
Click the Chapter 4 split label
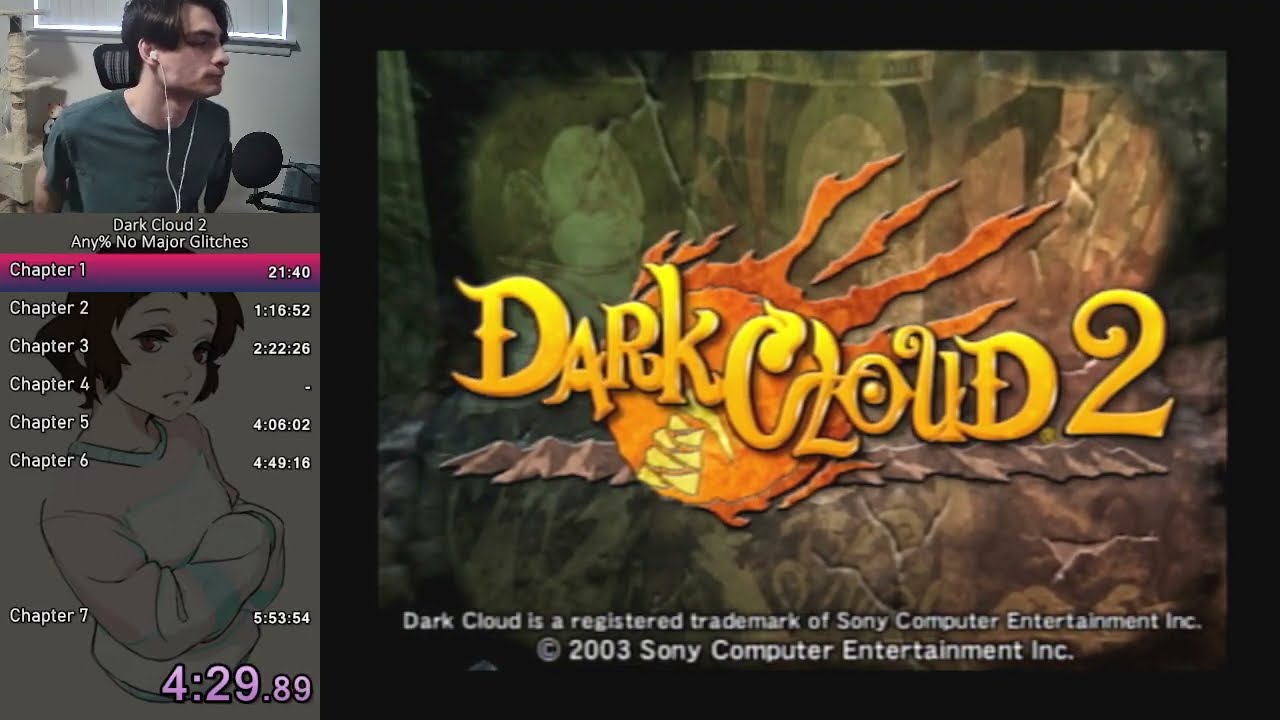click(x=49, y=384)
